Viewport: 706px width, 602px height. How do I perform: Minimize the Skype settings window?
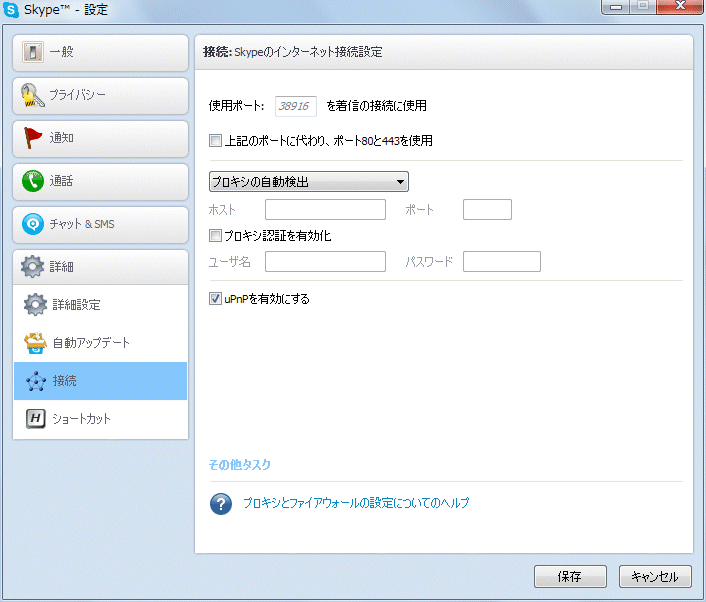(615, 7)
